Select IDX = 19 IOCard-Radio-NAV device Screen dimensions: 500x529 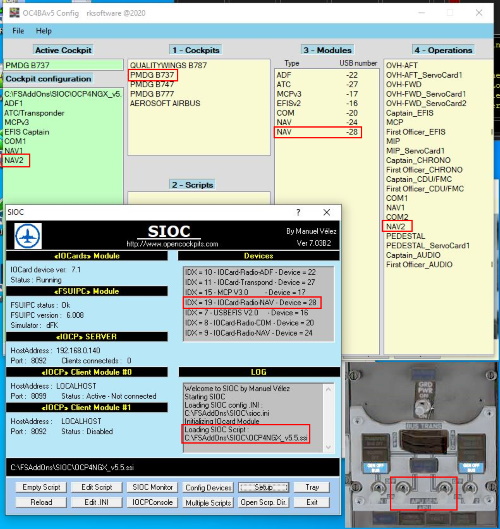(x=251, y=303)
